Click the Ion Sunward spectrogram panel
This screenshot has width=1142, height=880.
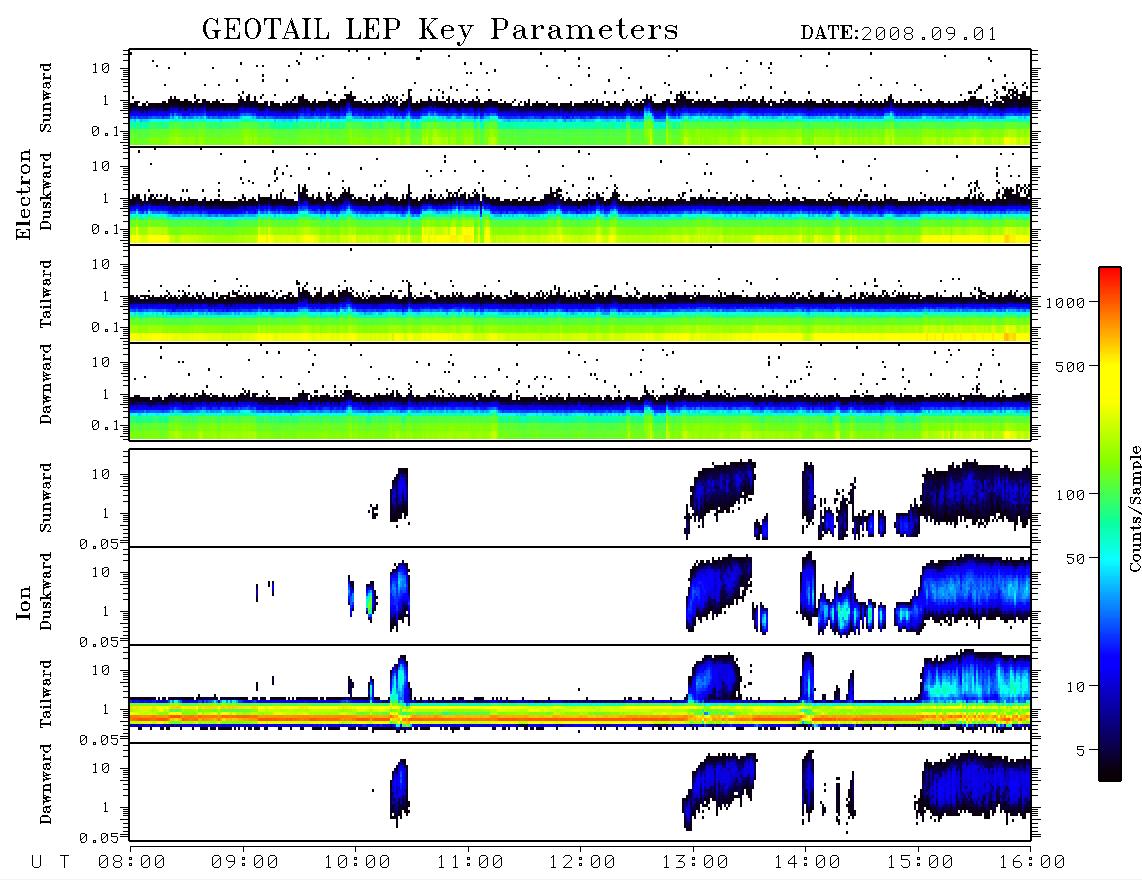pyautogui.click(x=580, y=498)
